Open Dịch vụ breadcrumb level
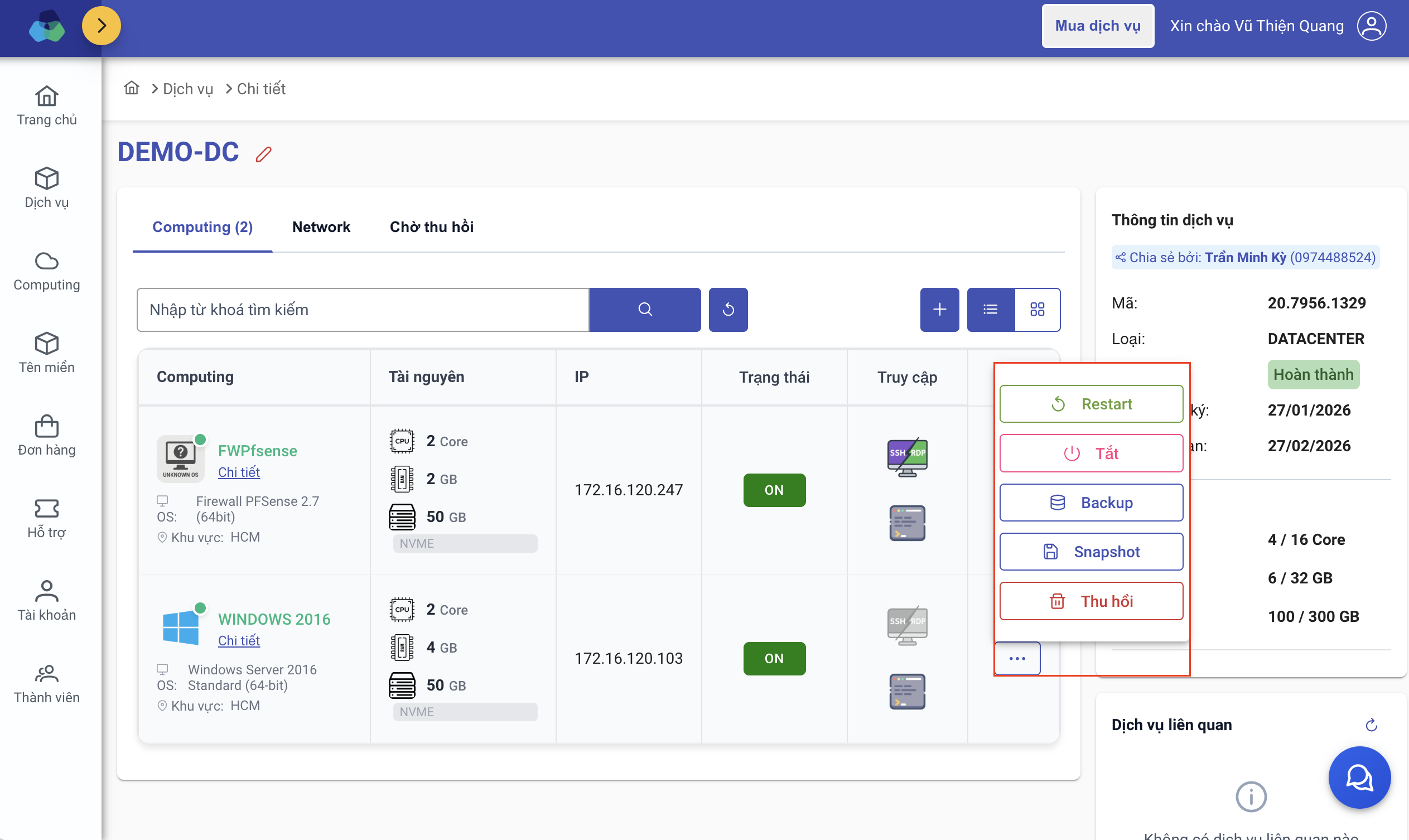 click(188, 89)
